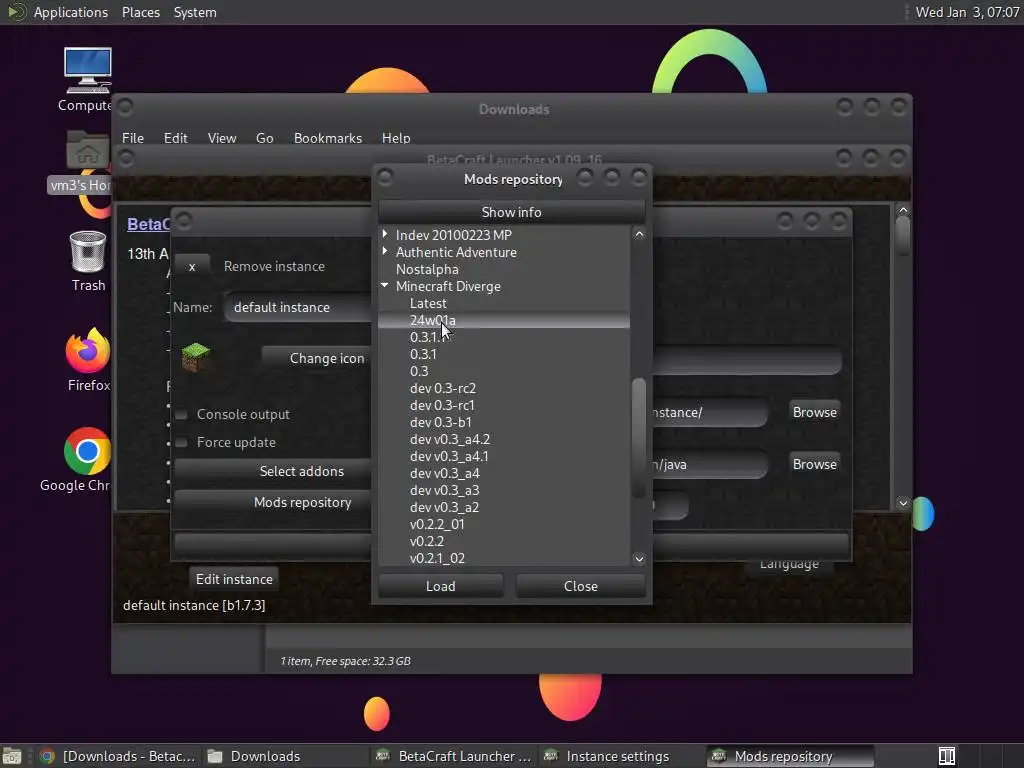
Task: Click the grass block instance icon
Action: (x=195, y=357)
